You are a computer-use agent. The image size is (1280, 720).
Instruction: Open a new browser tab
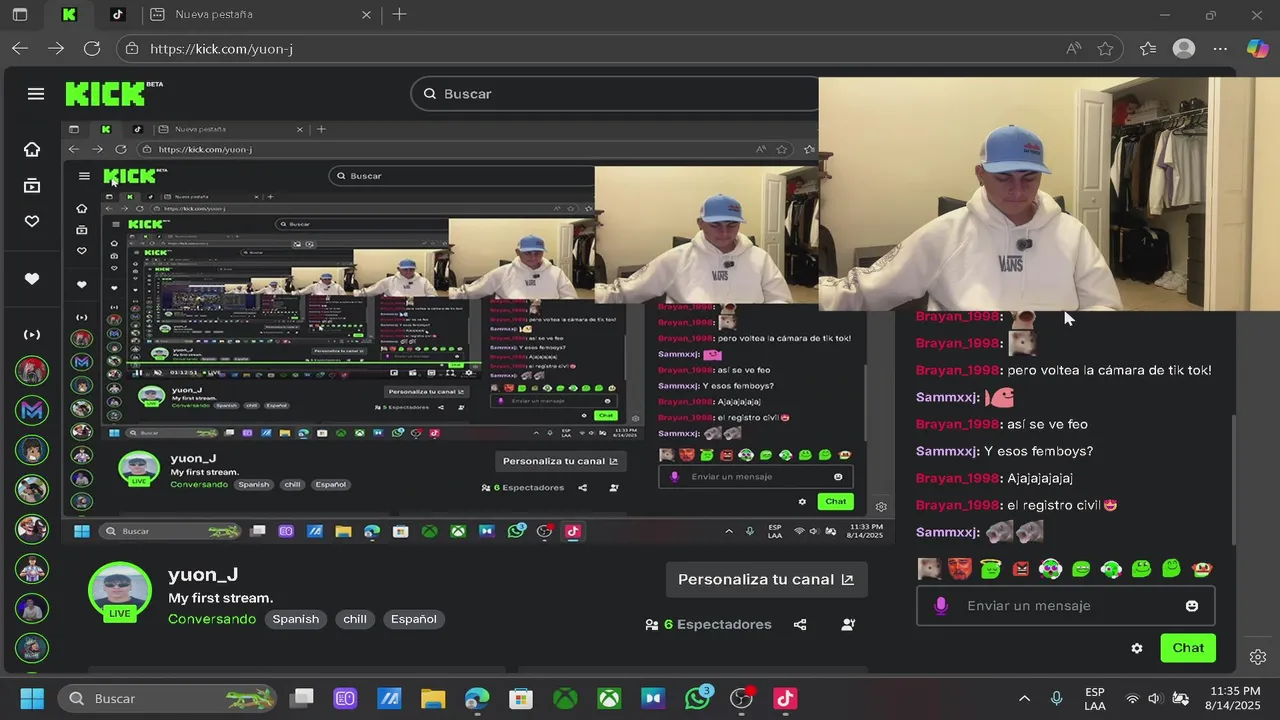point(399,14)
